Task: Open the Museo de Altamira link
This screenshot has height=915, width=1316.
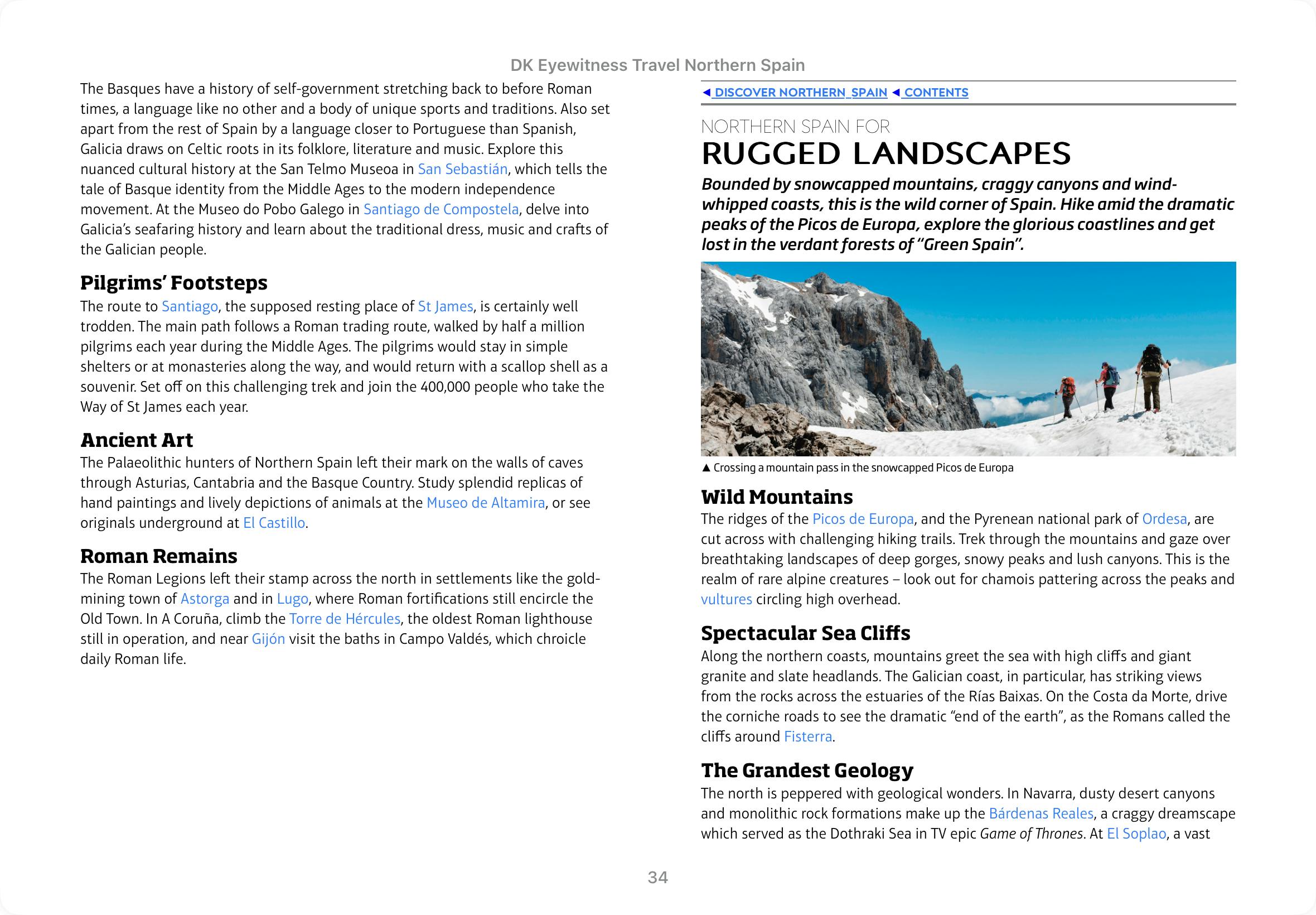Action: [x=485, y=503]
